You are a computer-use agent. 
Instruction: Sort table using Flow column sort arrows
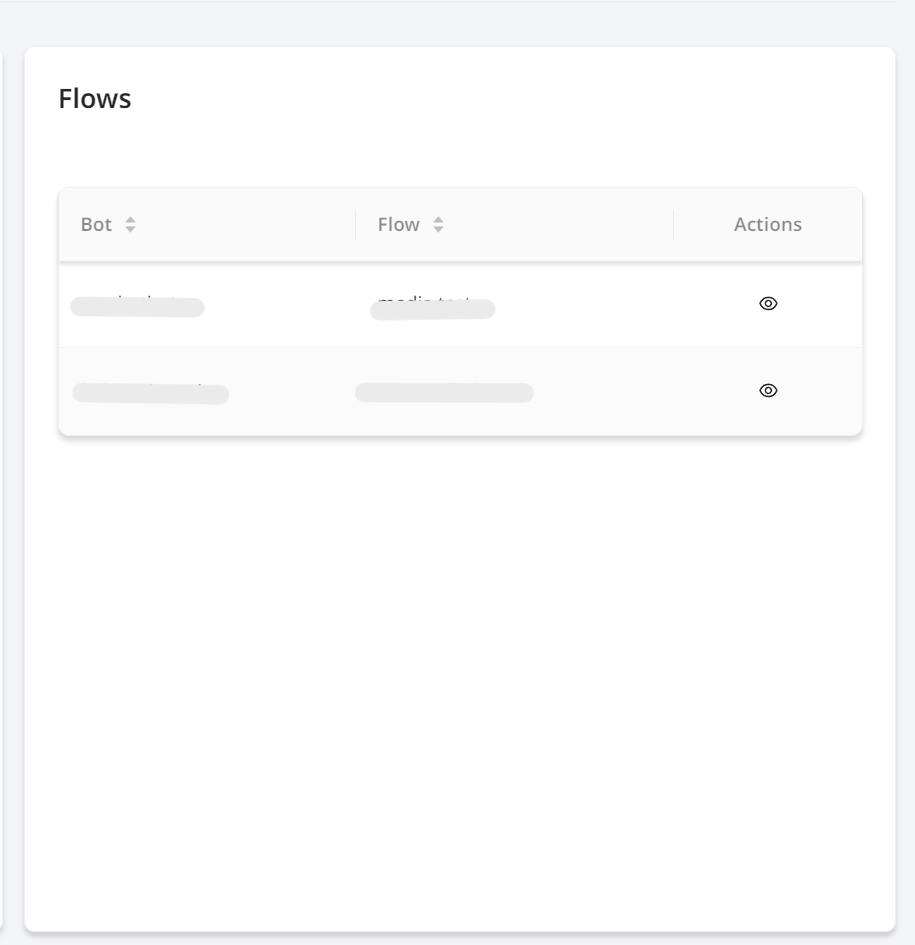(x=438, y=224)
